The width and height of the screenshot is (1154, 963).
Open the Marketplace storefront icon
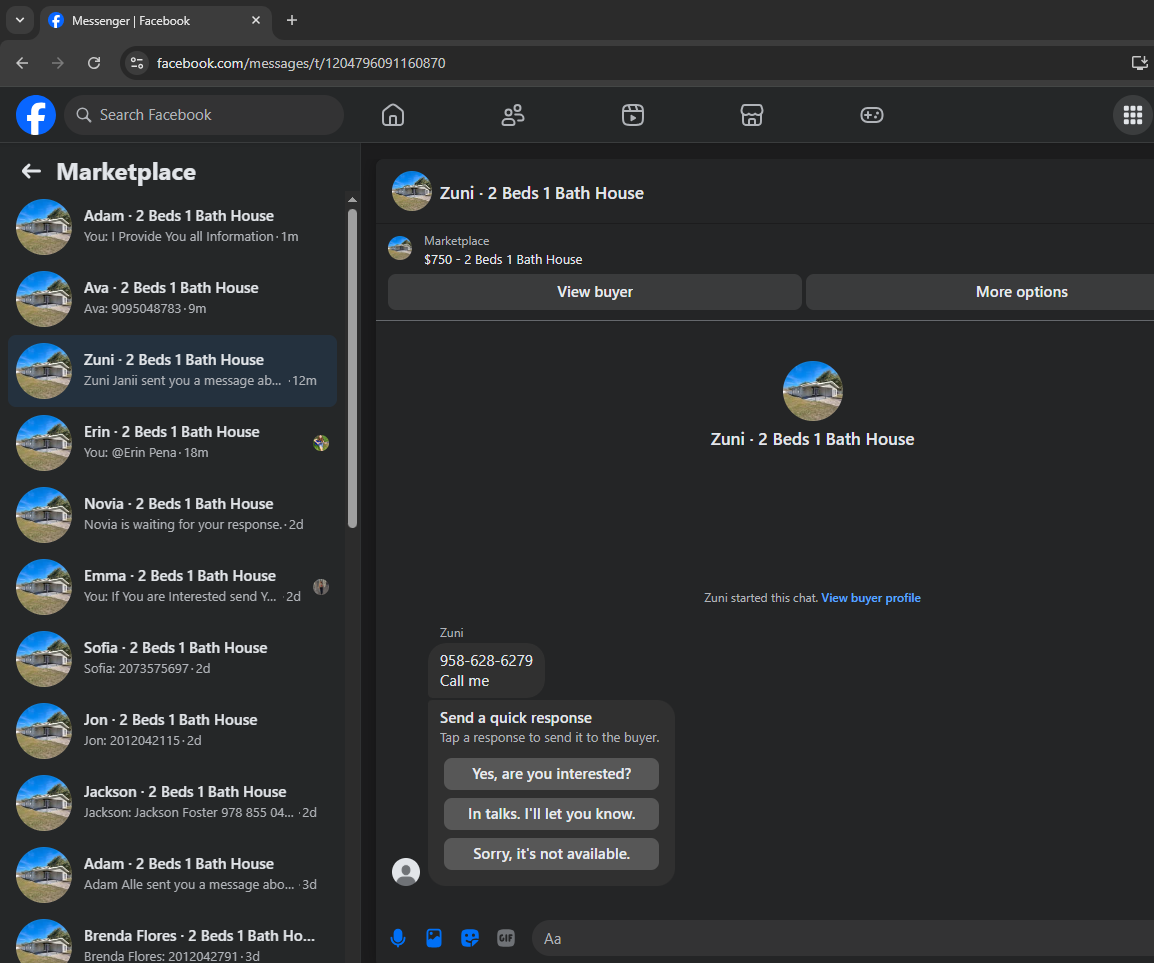tap(751, 115)
